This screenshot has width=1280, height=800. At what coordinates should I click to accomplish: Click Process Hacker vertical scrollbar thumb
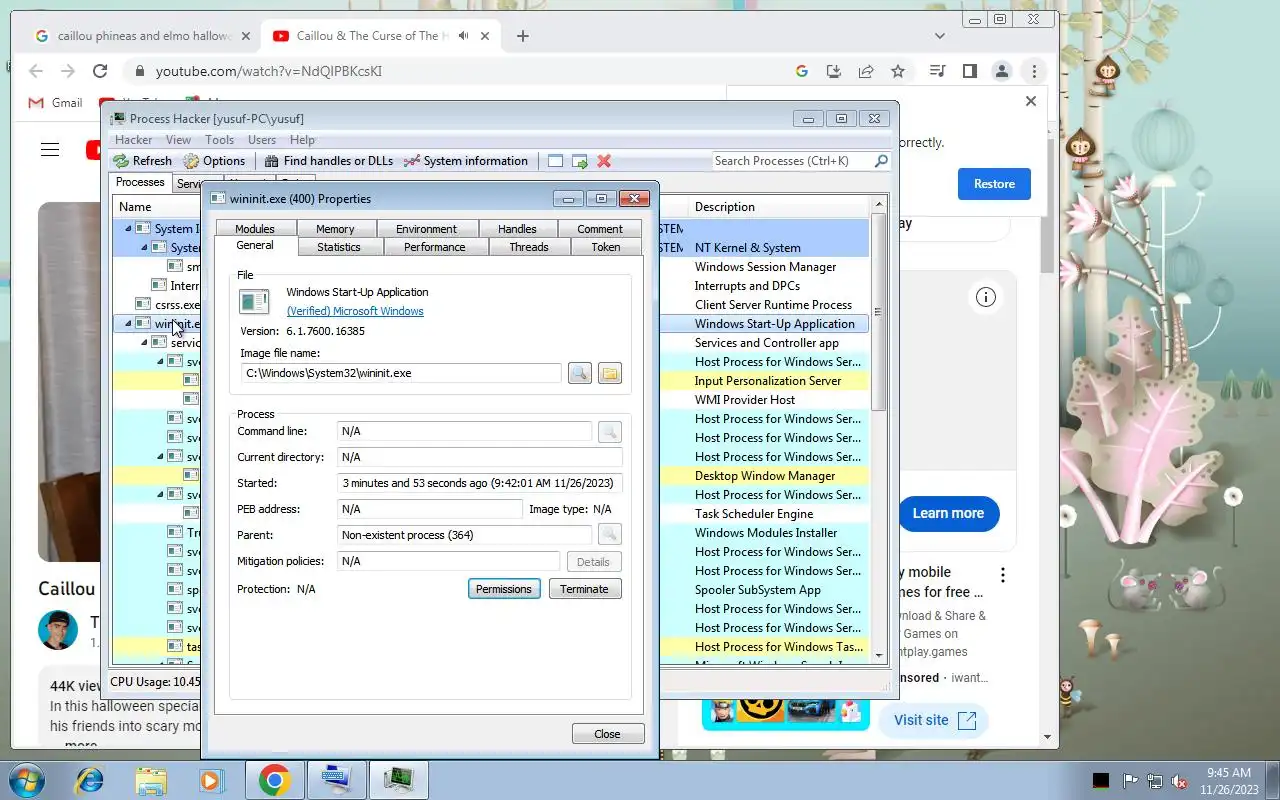(x=879, y=312)
